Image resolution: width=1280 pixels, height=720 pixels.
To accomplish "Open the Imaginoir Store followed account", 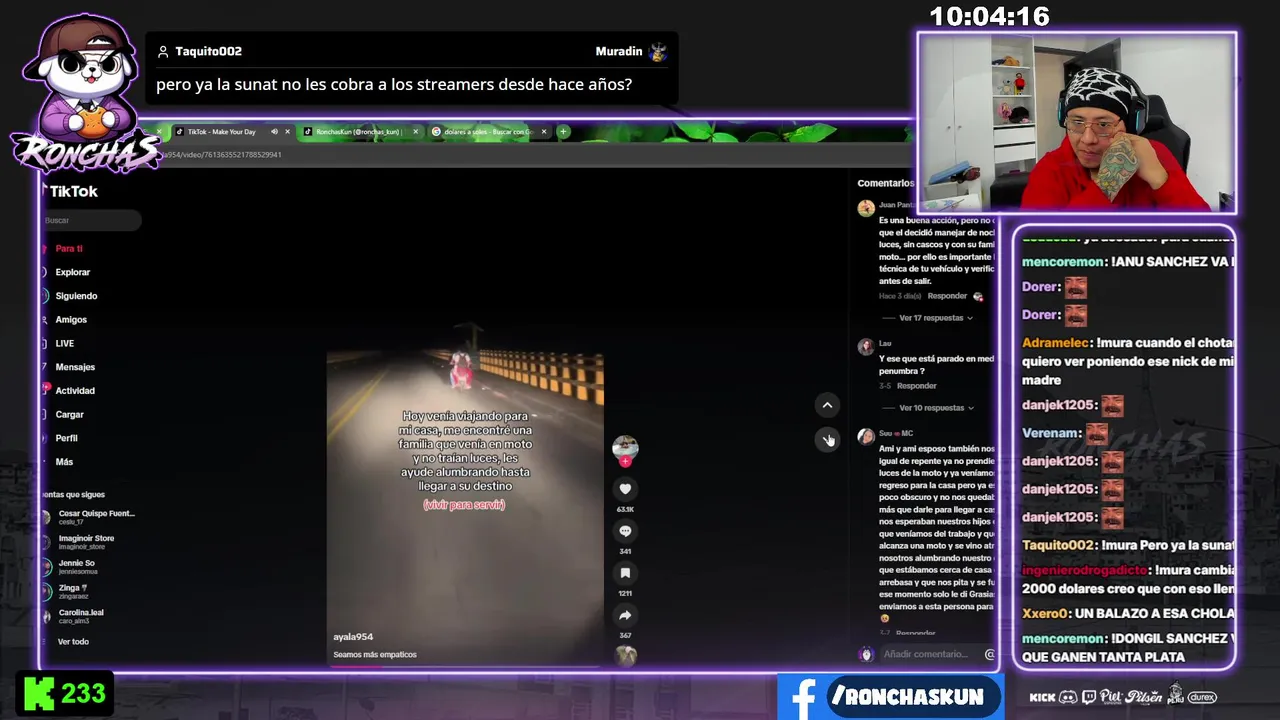I will coord(79,542).
